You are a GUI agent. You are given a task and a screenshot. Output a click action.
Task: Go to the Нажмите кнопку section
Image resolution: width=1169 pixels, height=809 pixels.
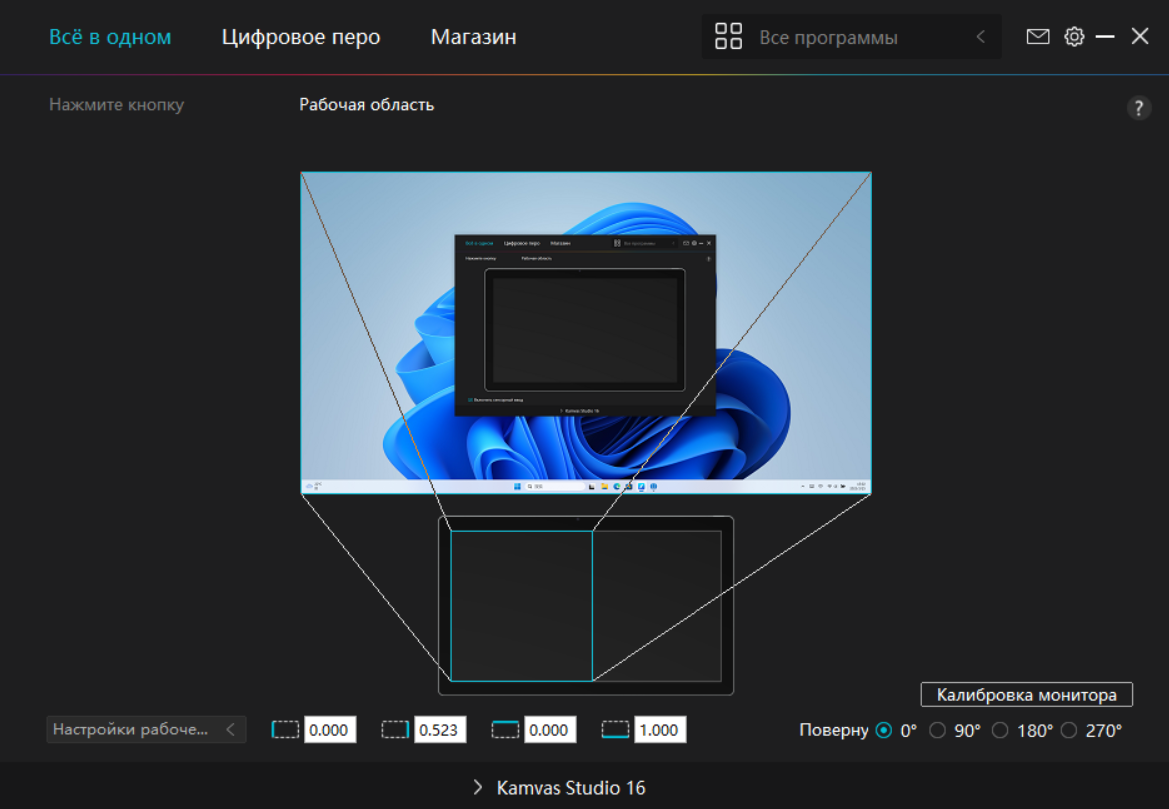pyautogui.click(x=116, y=104)
